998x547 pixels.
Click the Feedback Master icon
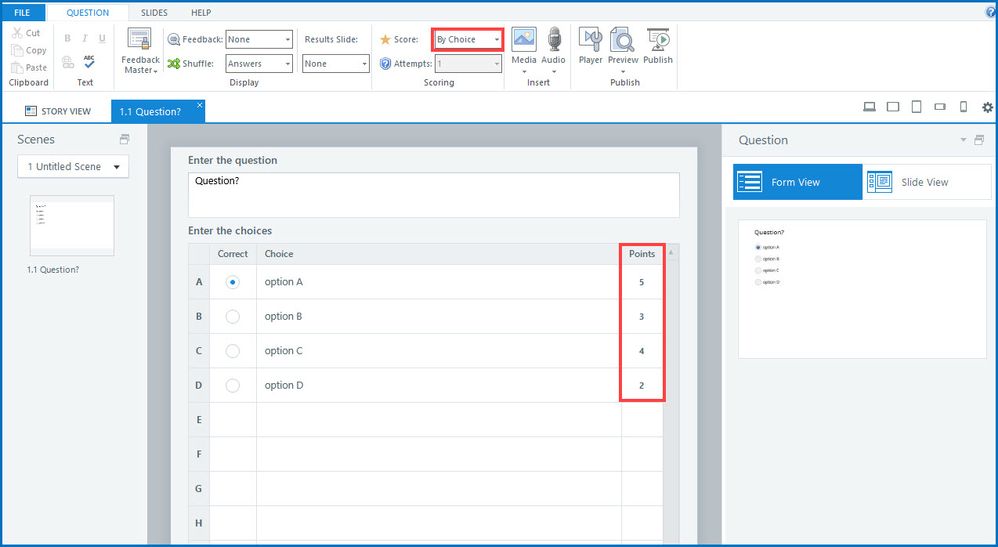point(141,40)
